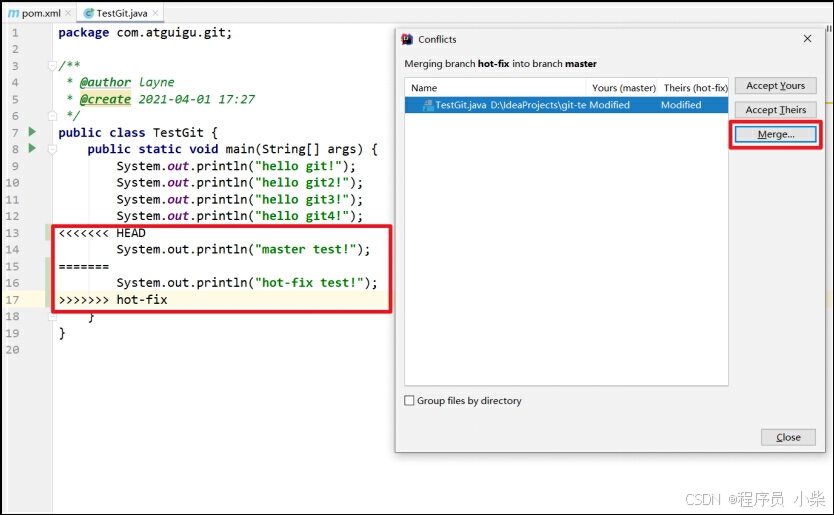Run class TestGit via gutter run icon
This screenshot has width=834, height=515.
(x=32, y=131)
